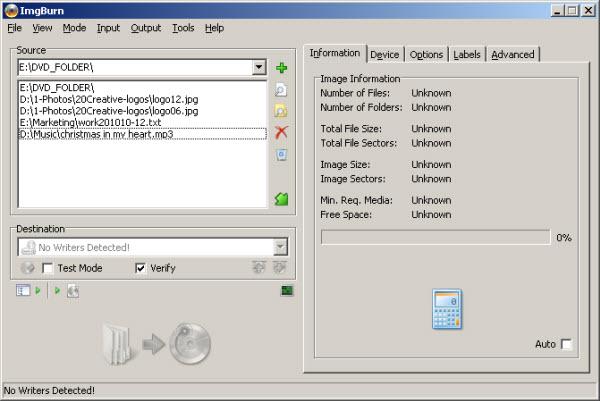600x401 pixels.
Task: Click the disc icon left of Test Mode
Action: [x=28, y=268]
